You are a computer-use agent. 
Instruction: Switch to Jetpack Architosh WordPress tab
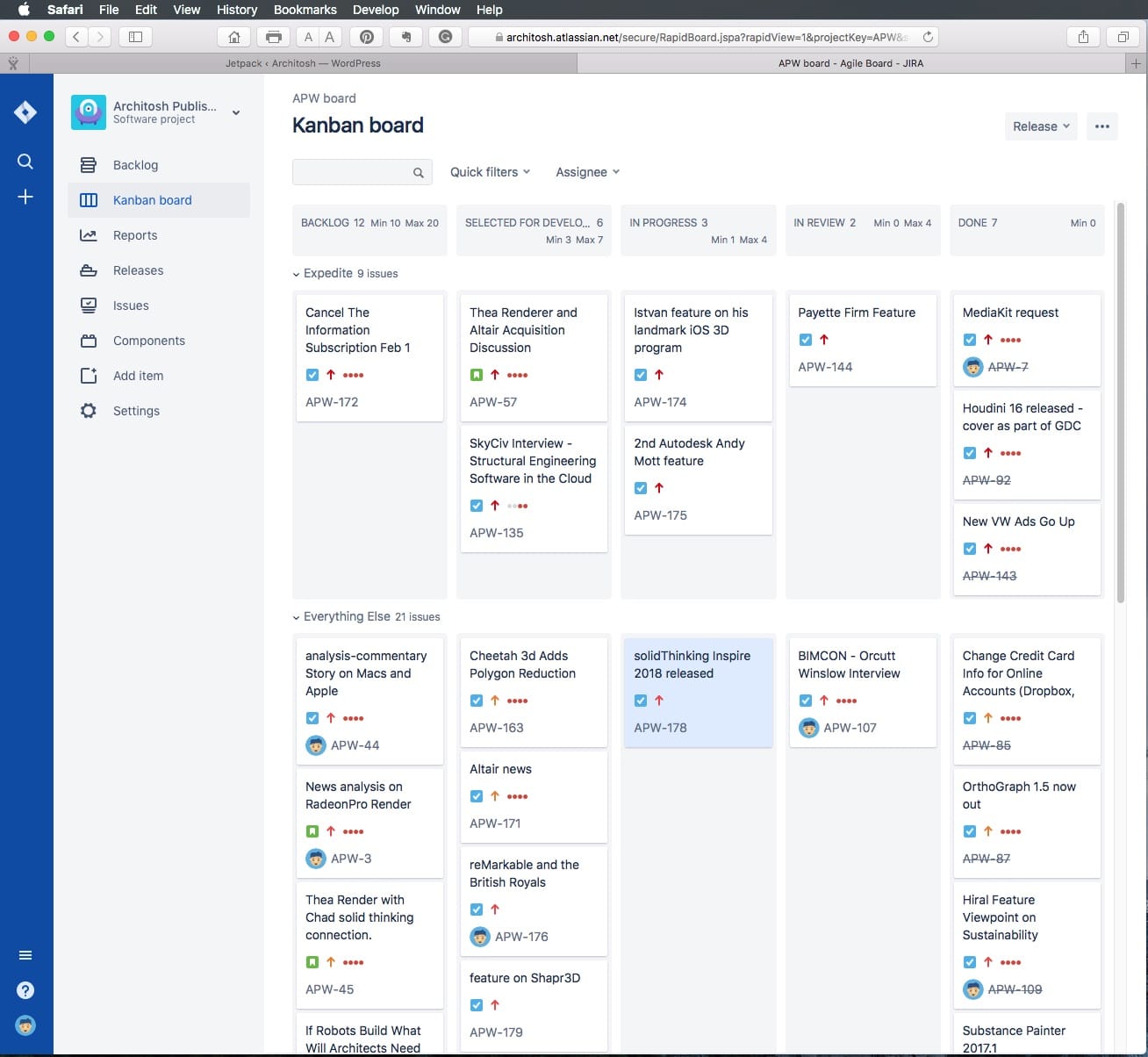point(303,63)
